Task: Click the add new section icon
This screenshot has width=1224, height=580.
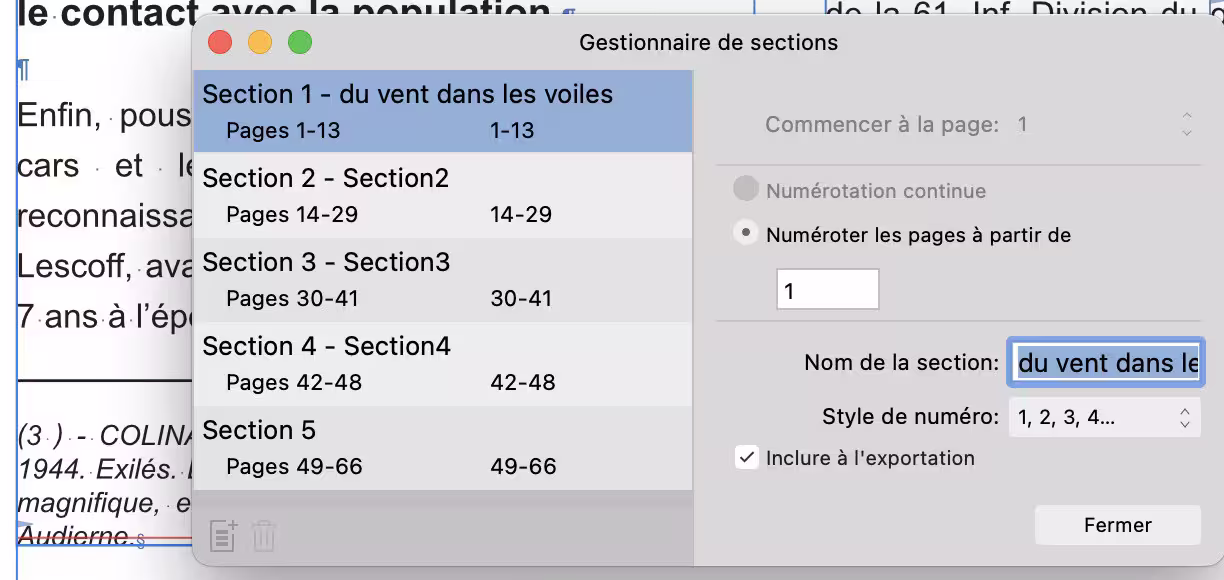Action: click(x=223, y=536)
